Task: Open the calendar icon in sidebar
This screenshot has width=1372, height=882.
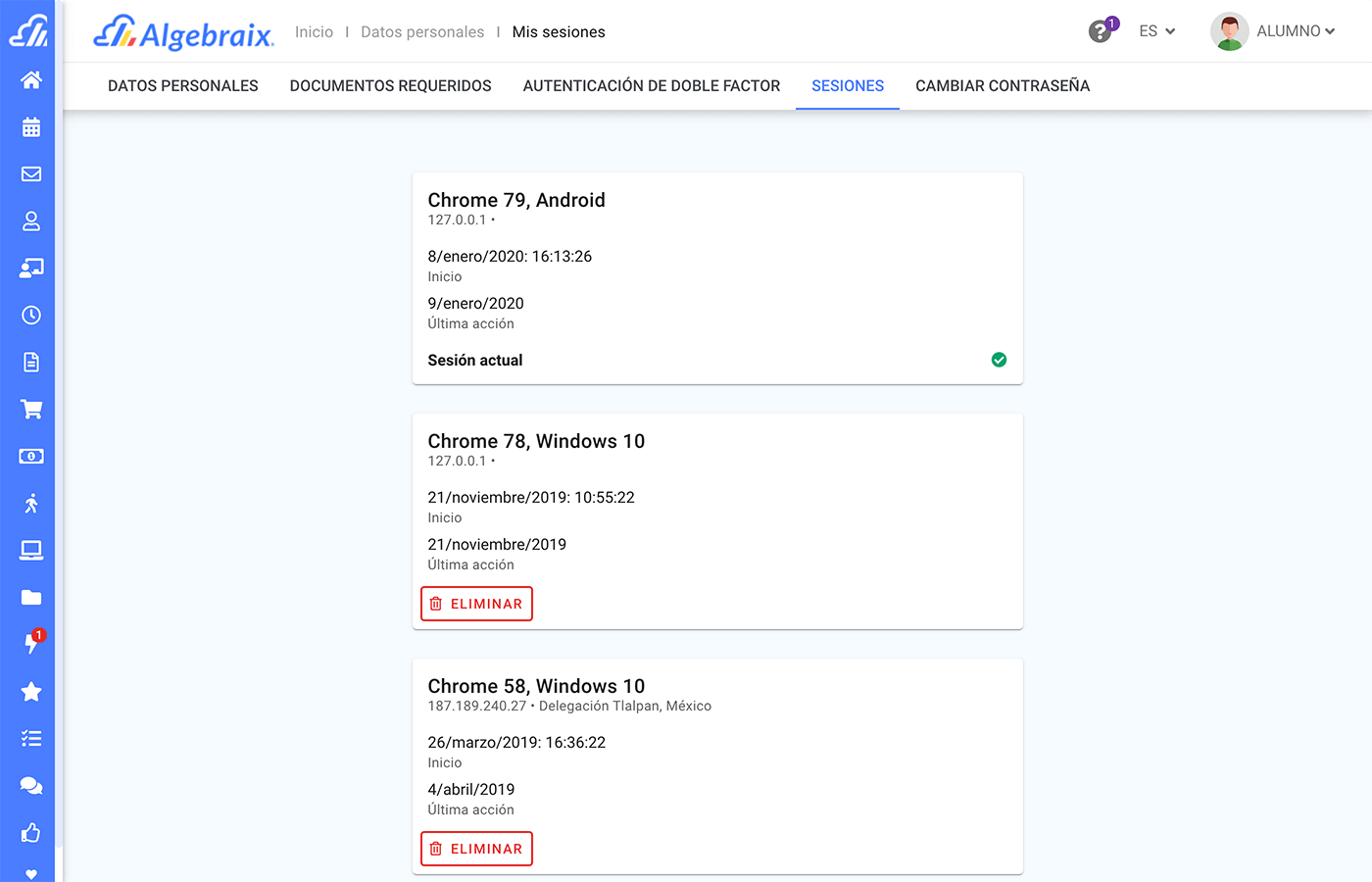Action: (31, 127)
